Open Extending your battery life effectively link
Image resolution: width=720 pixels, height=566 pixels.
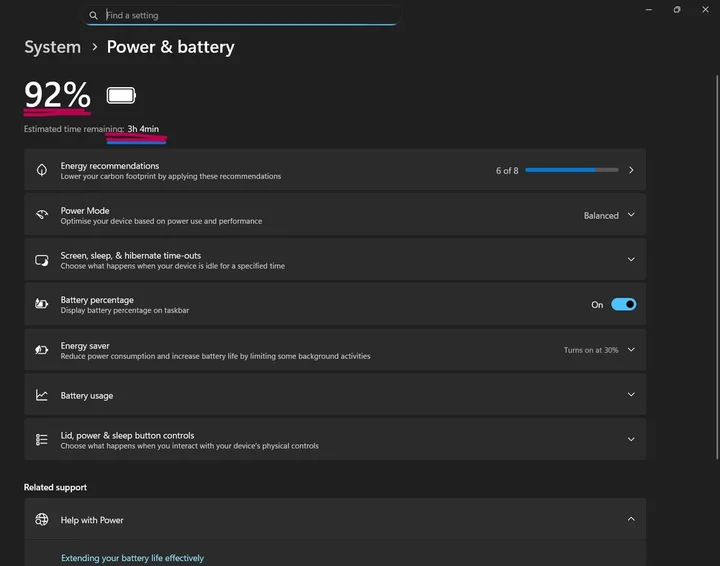pos(132,558)
